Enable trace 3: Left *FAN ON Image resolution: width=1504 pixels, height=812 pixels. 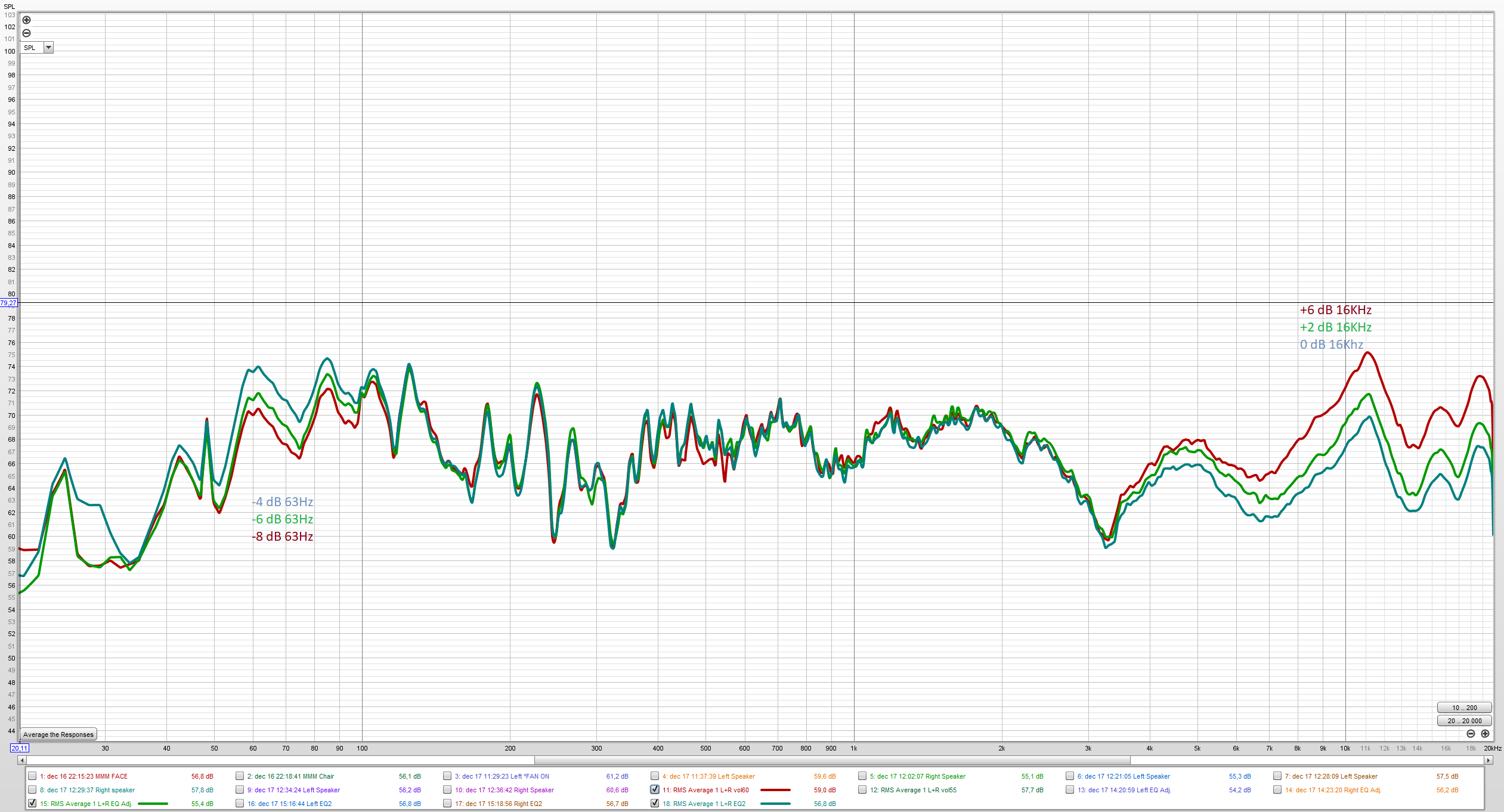[x=447, y=776]
